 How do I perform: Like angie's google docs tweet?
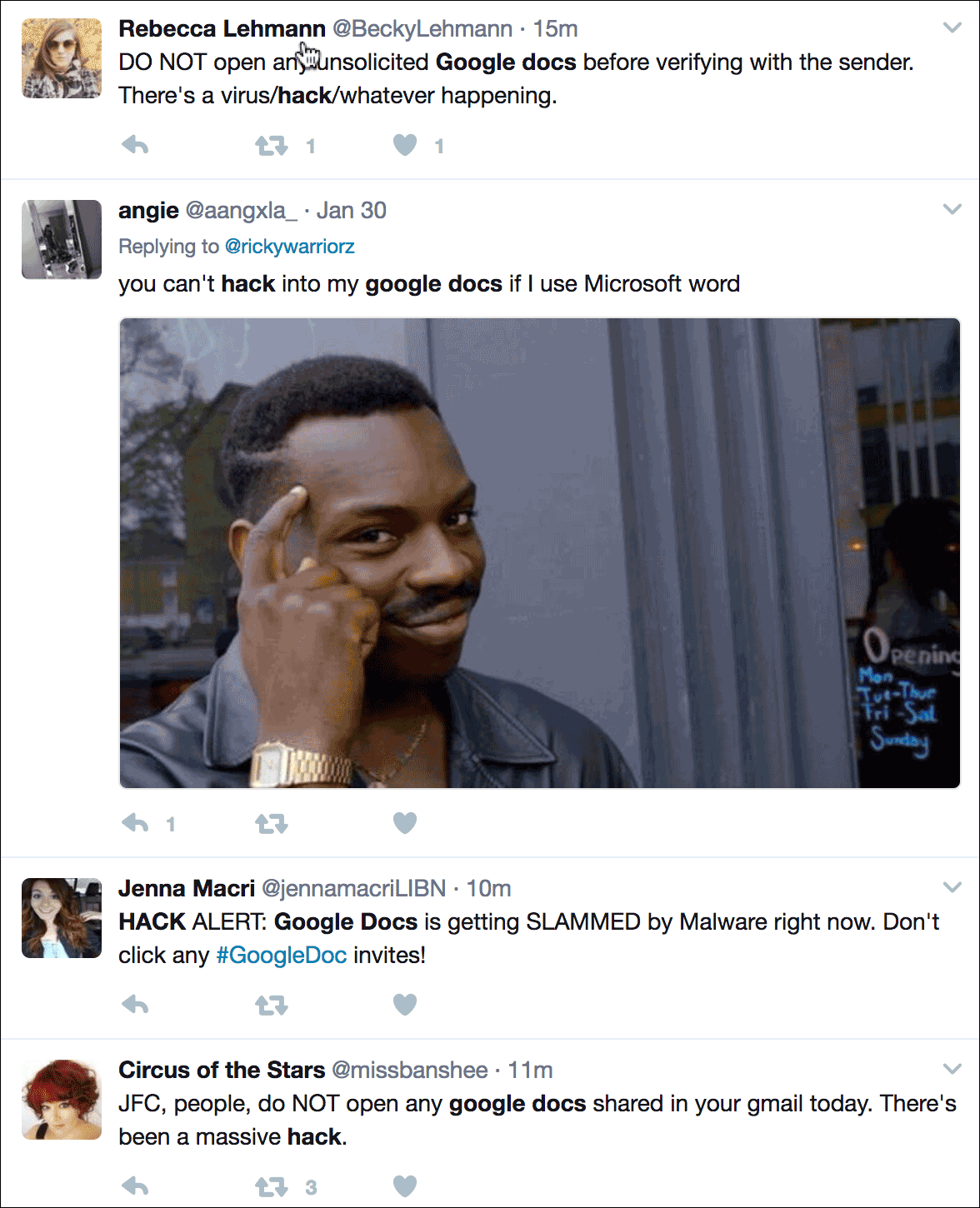tap(405, 823)
